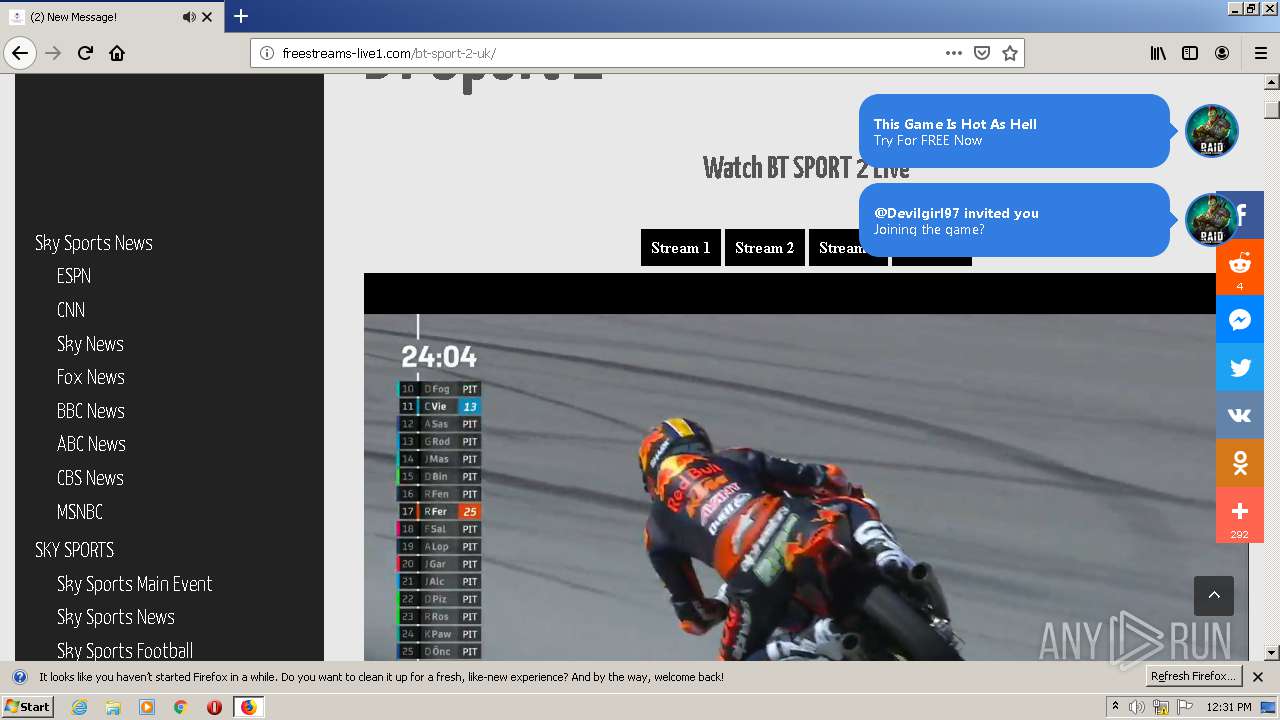Open ESPN channel link
This screenshot has height=720, width=1280.
[74, 276]
